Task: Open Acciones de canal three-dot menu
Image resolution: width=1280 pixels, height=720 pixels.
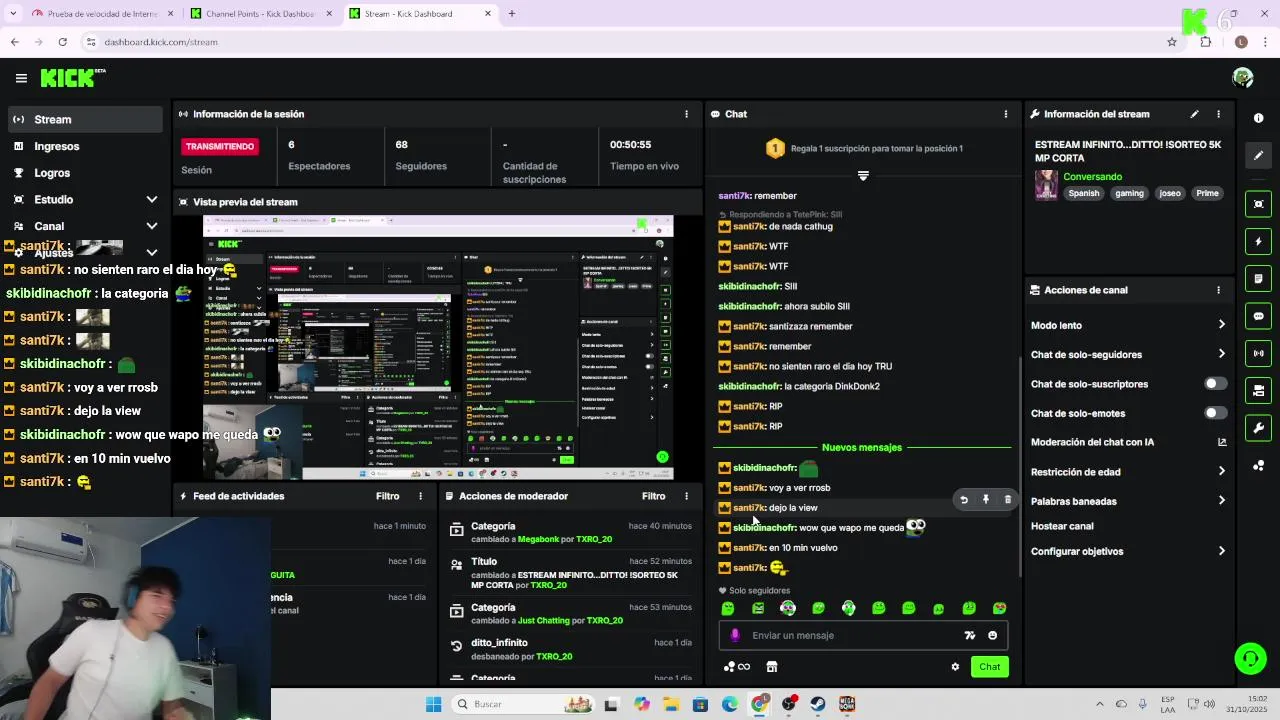Action: (x=1218, y=290)
